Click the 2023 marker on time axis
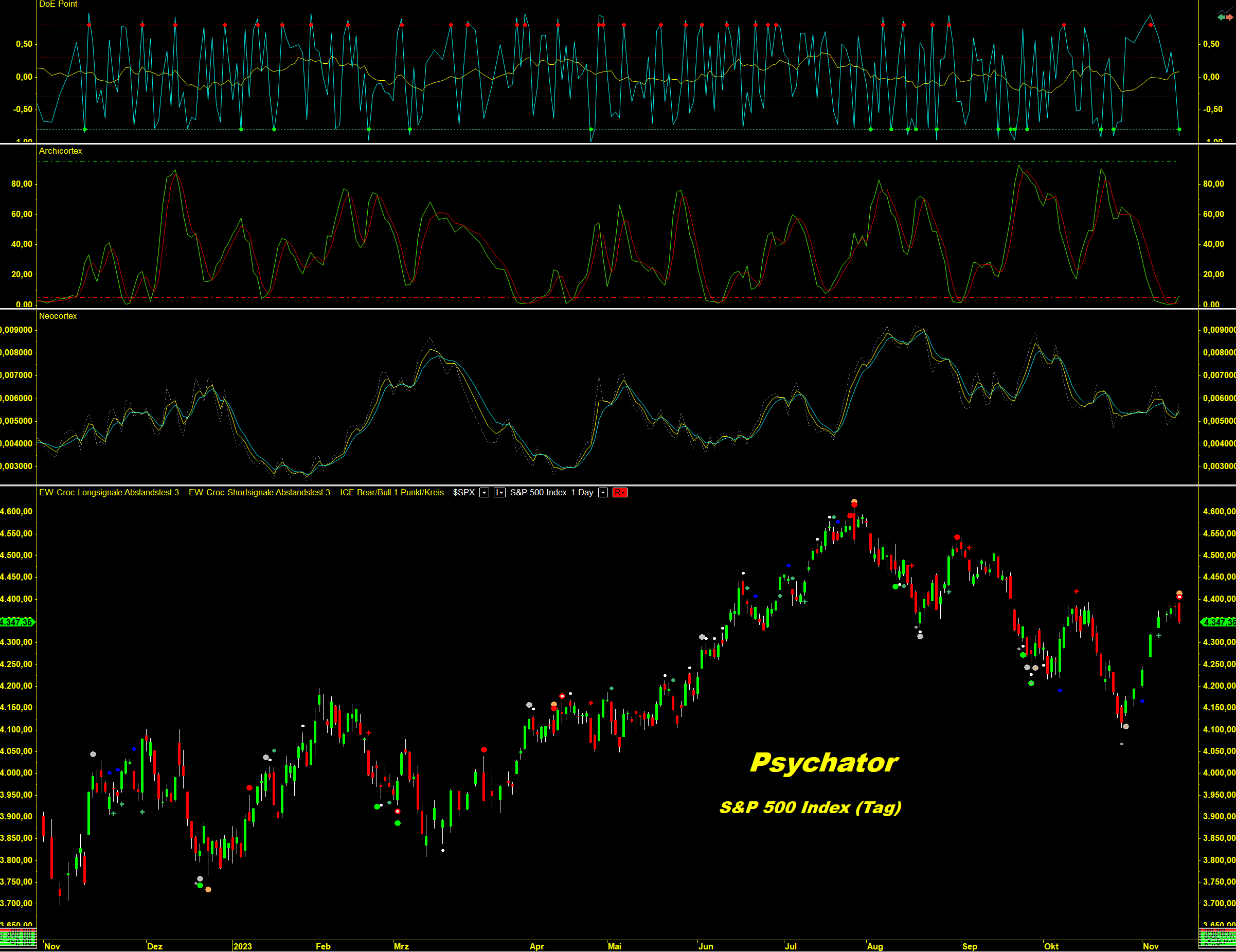 [x=242, y=946]
